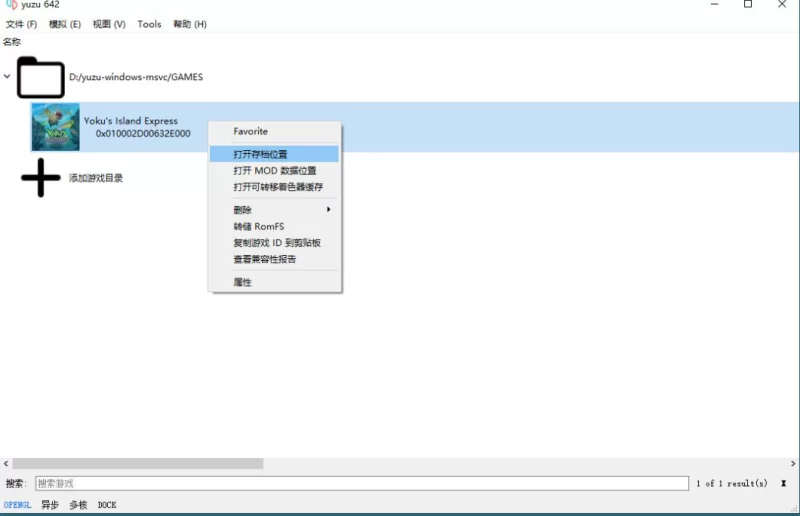Open the 帮助 (H) menu
This screenshot has width=800, height=516.
pyautogui.click(x=189, y=24)
